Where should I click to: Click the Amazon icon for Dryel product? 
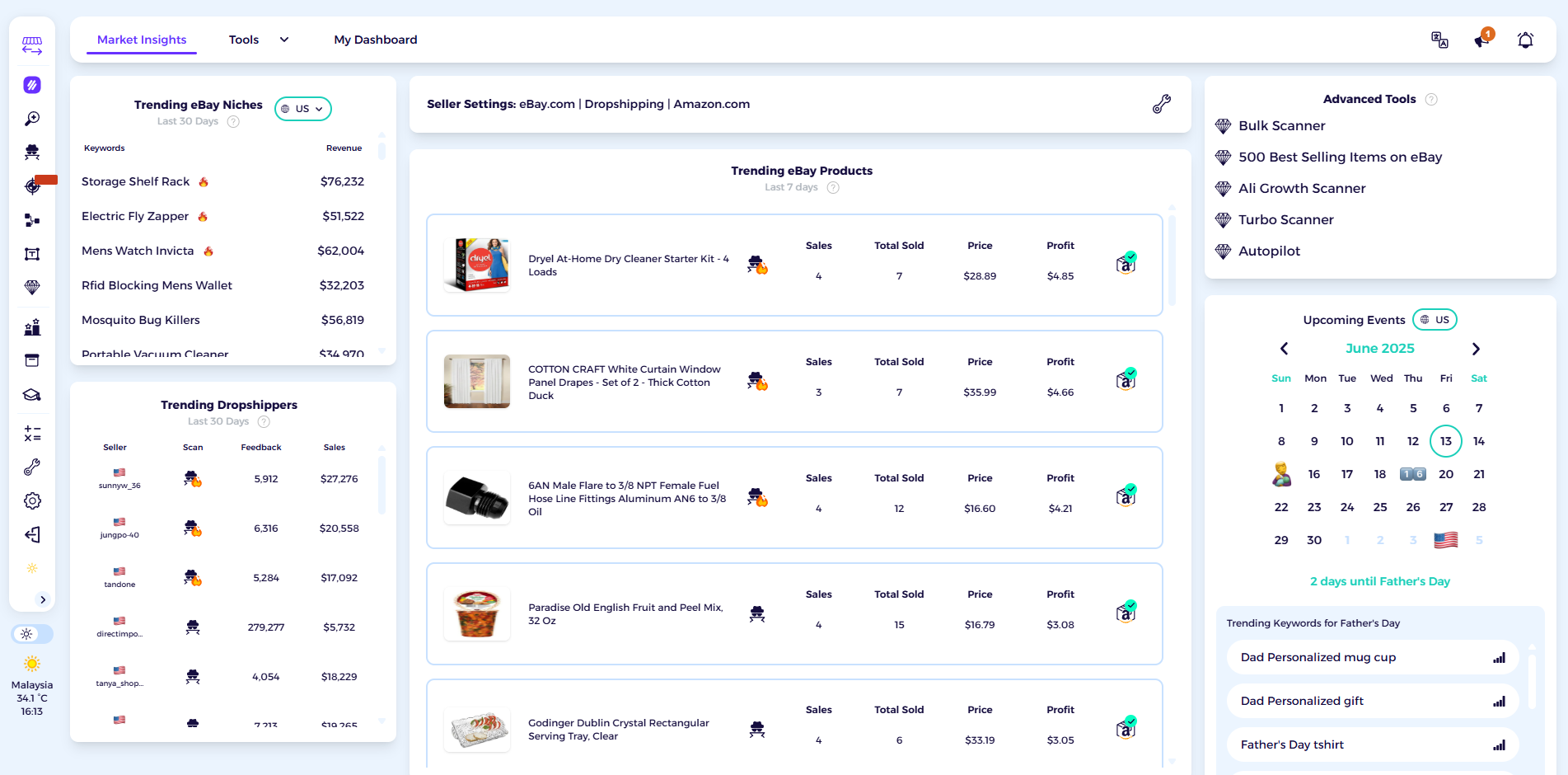1126,263
